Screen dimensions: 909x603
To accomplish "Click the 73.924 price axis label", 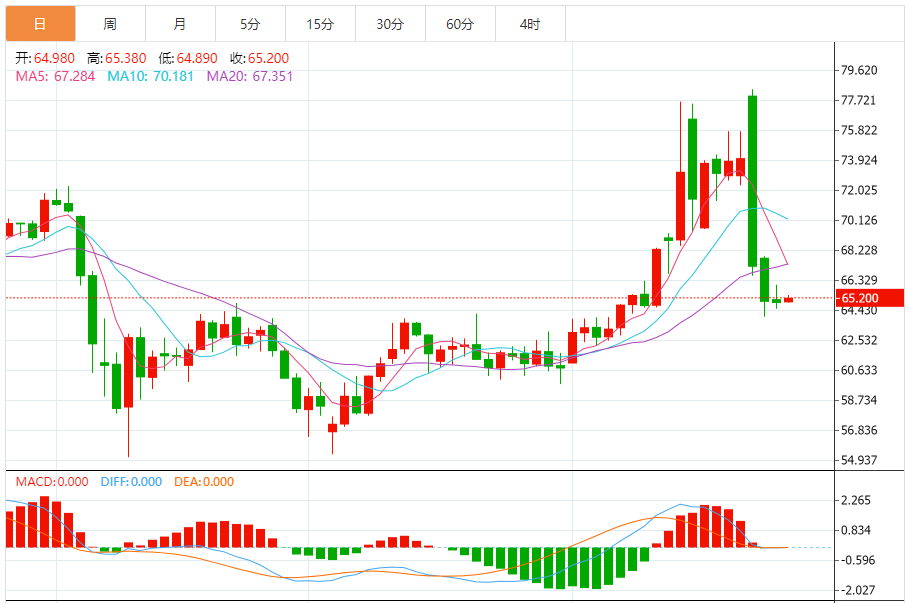I will [859, 160].
